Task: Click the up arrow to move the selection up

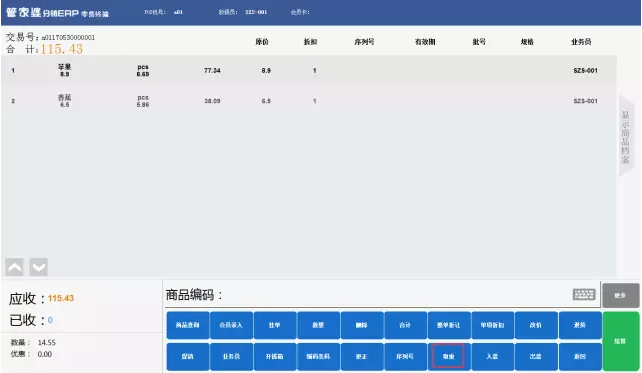Action: coord(15,267)
